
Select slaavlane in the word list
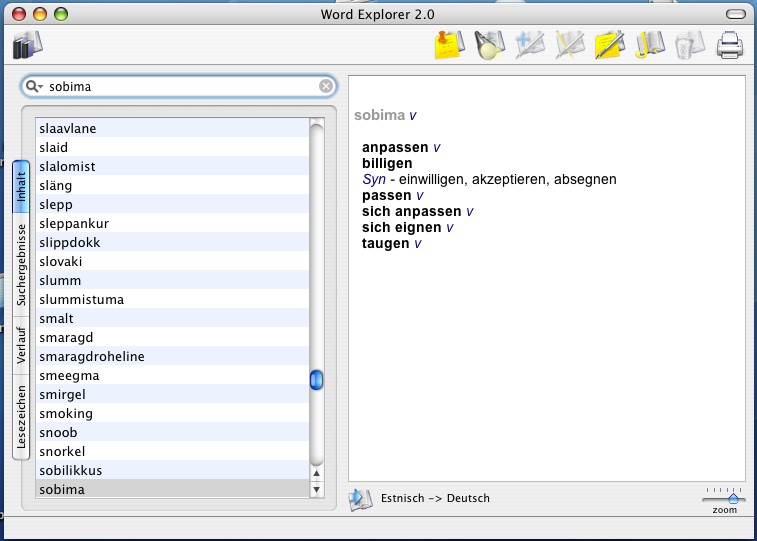[x=172, y=128]
